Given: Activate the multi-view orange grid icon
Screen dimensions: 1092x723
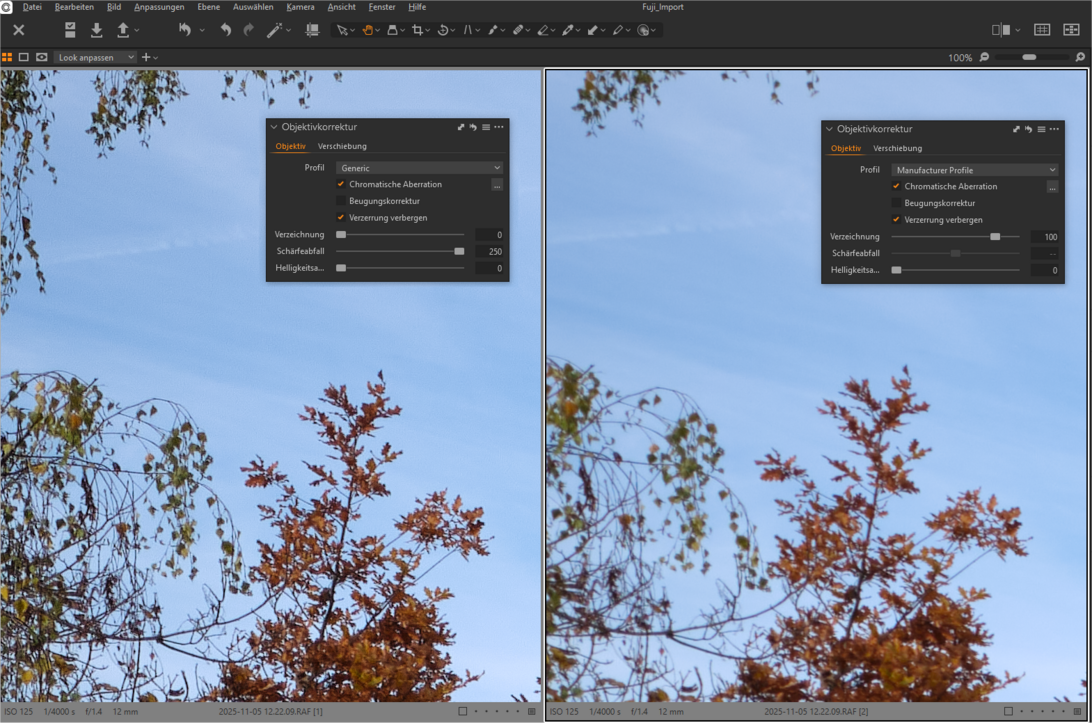Looking at the screenshot, I should coord(8,57).
